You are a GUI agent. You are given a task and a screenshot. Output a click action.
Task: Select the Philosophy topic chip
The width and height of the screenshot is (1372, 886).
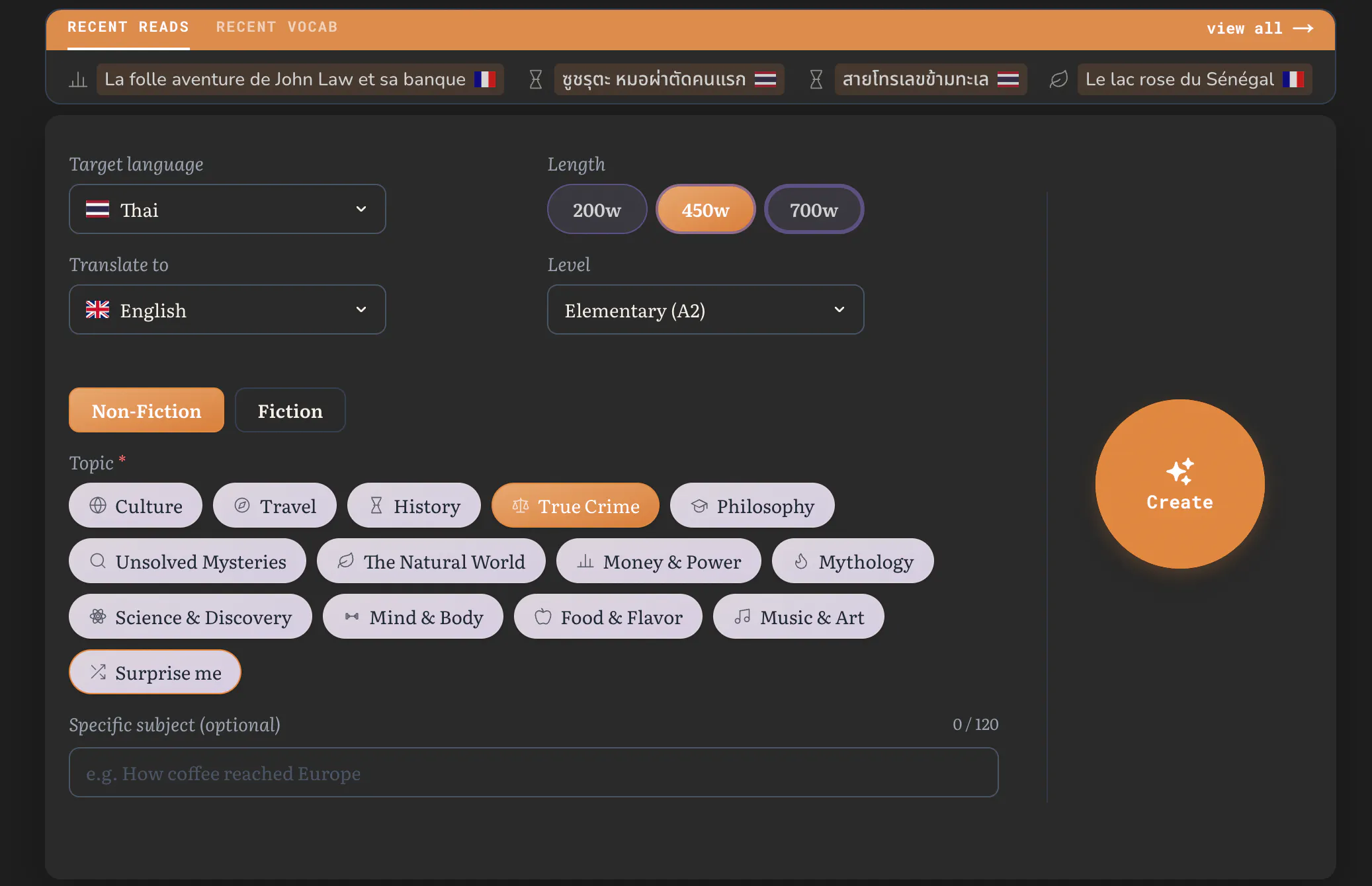click(x=753, y=505)
